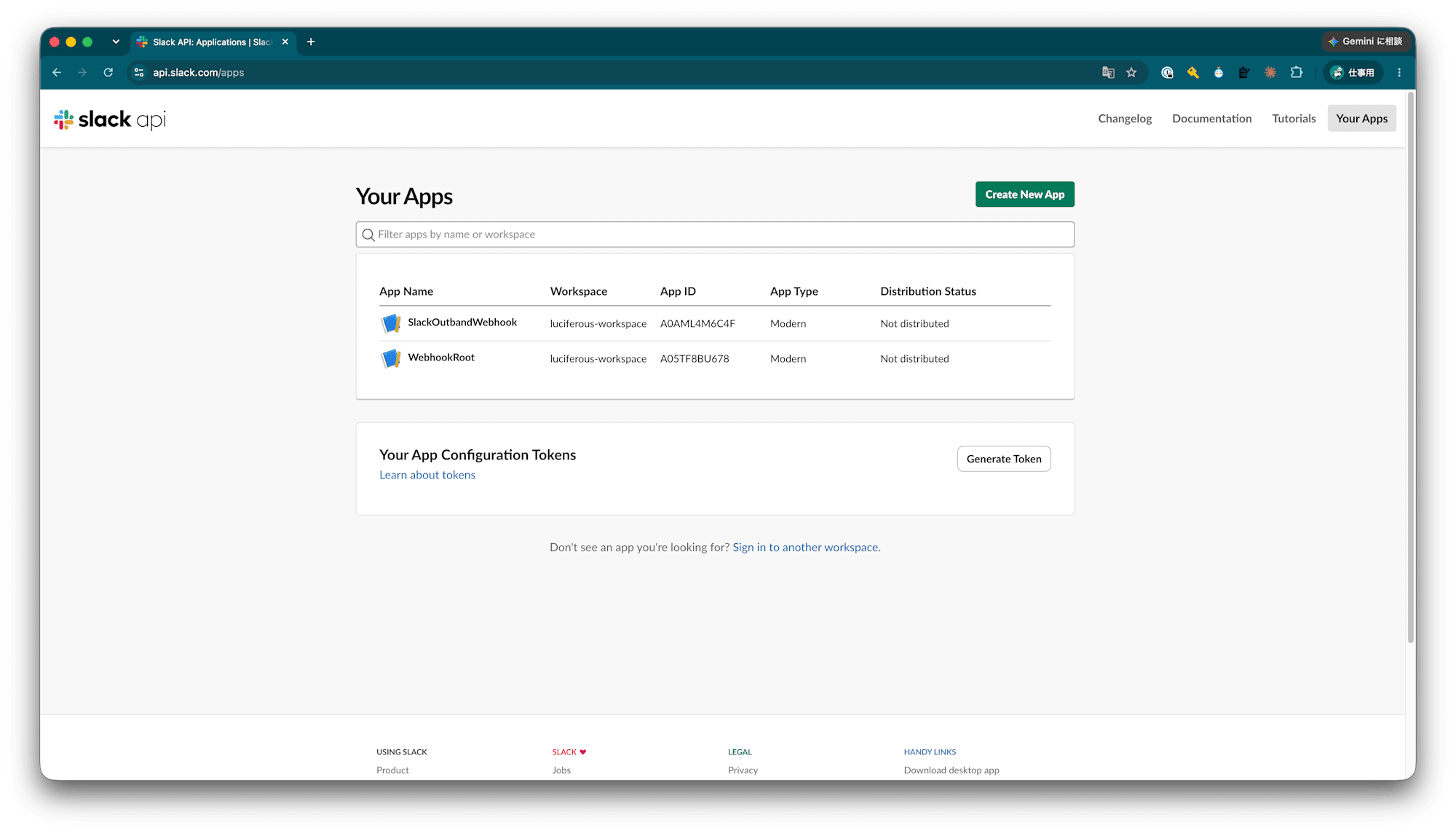Click the blue circular extension icon
This screenshot has width=1456, height=833.
(x=1167, y=73)
